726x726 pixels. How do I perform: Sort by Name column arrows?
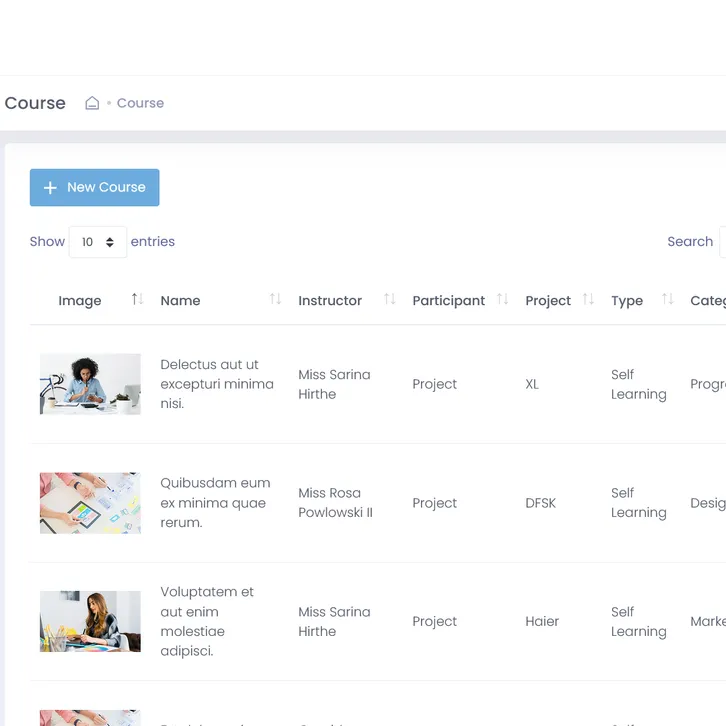(275, 300)
